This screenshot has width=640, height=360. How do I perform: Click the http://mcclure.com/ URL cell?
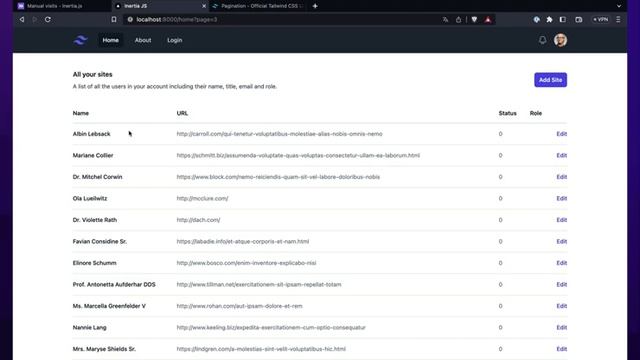202,198
